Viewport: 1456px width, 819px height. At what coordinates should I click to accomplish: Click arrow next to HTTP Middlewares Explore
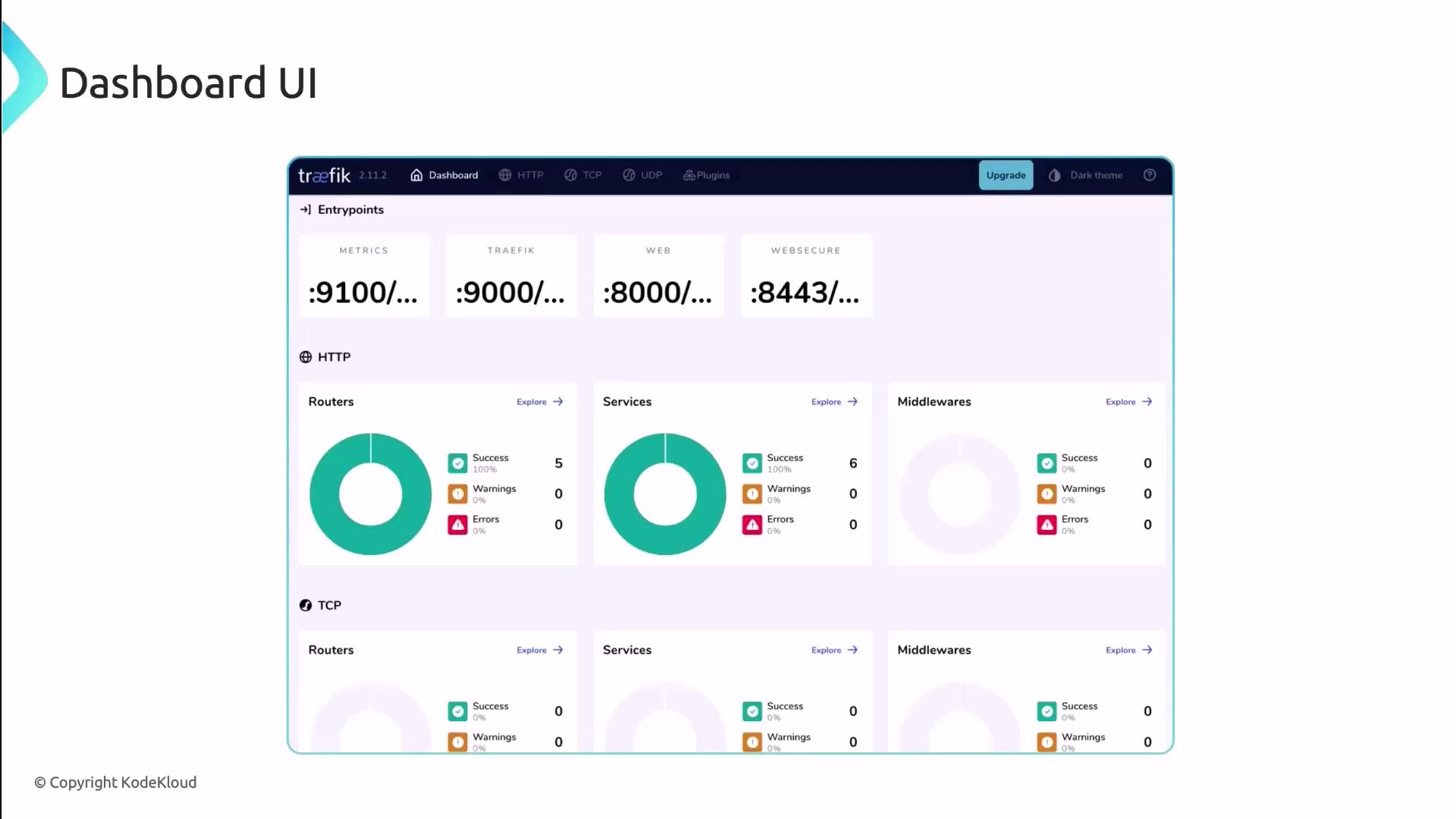point(1147,402)
